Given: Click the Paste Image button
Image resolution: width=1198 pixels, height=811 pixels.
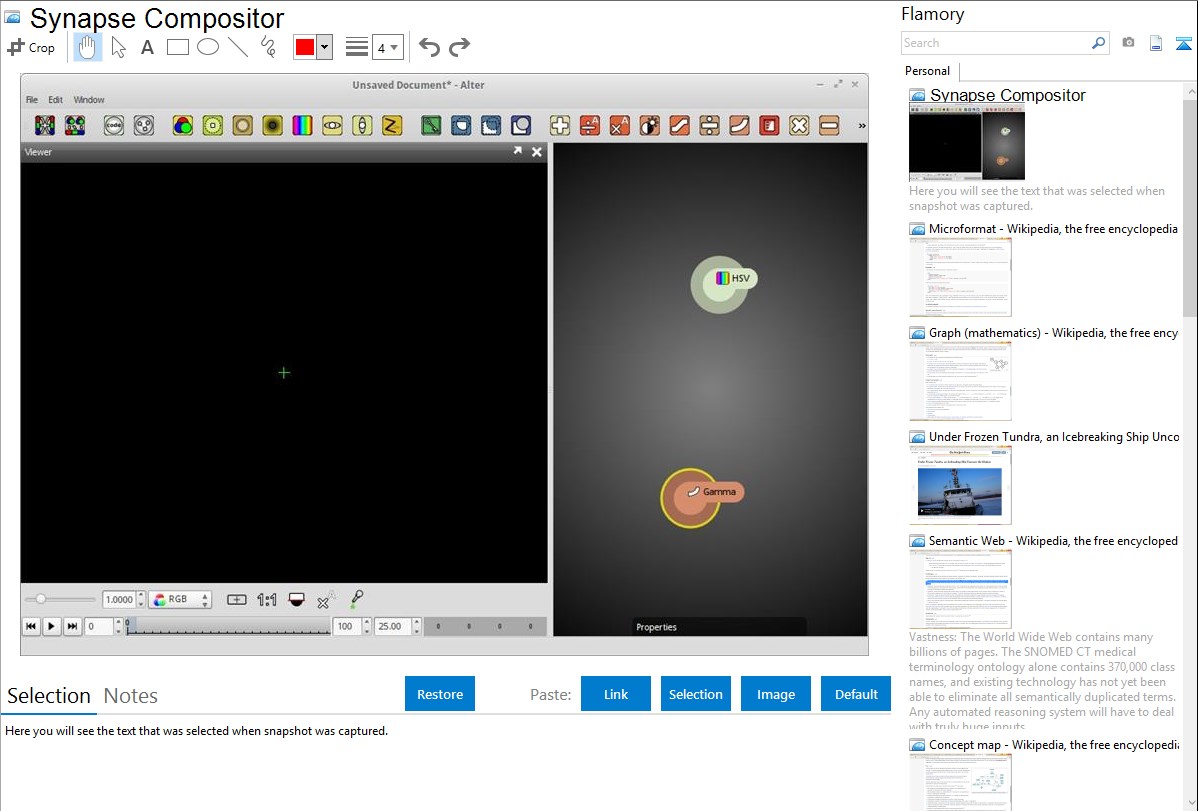Looking at the screenshot, I should point(775,694).
